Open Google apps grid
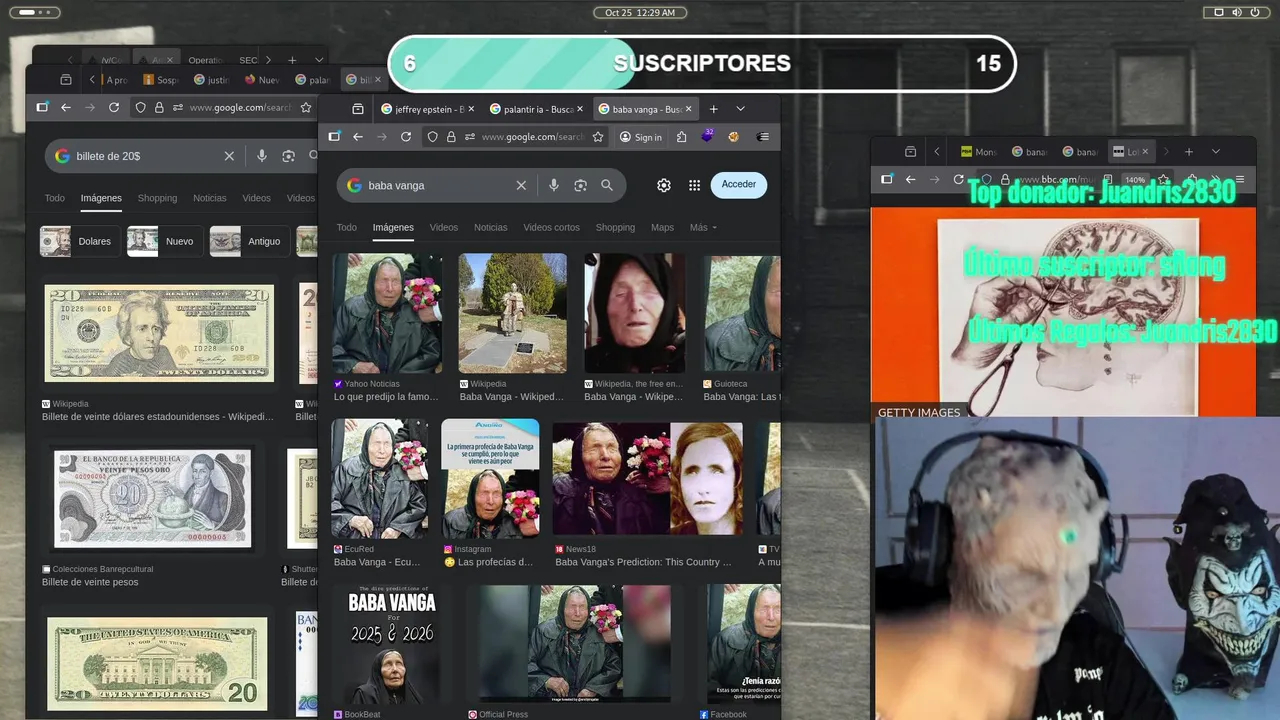The width and height of the screenshot is (1280, 720). pyautogui.click(x=694, y=185)
